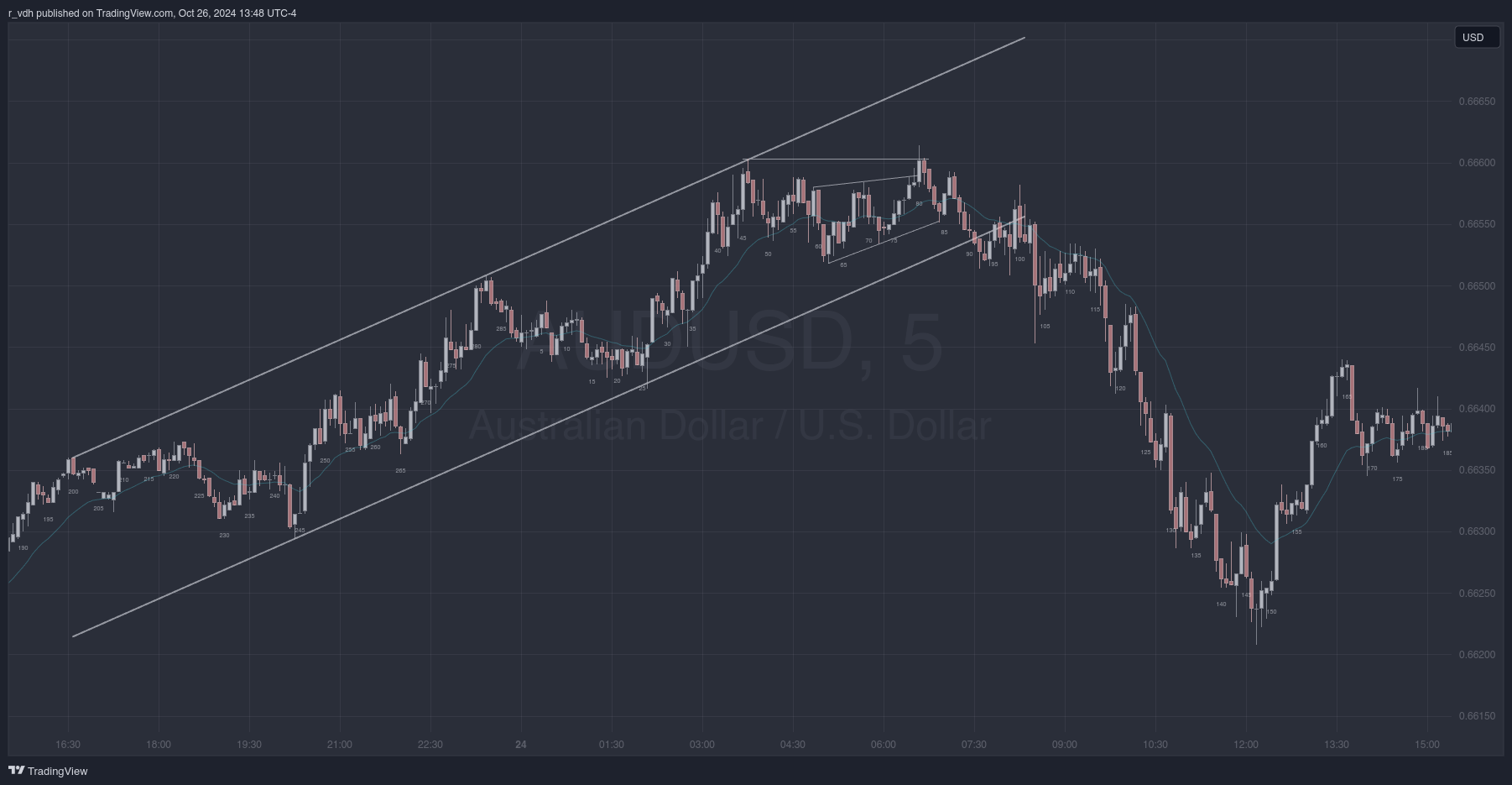Click the TradingView wordmark in the footer
The image size is (1512, 785).
[57, 771]
